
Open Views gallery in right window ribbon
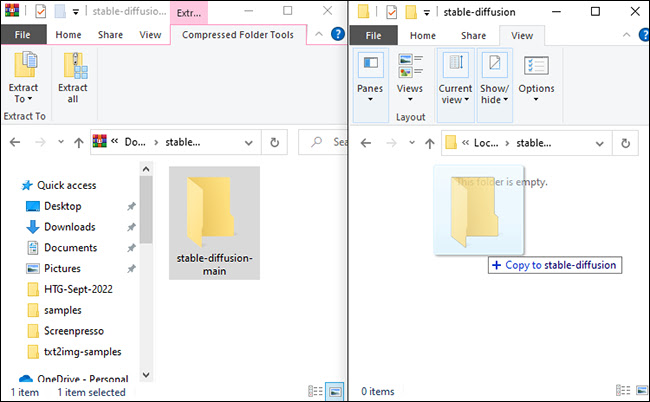(410, 77)
